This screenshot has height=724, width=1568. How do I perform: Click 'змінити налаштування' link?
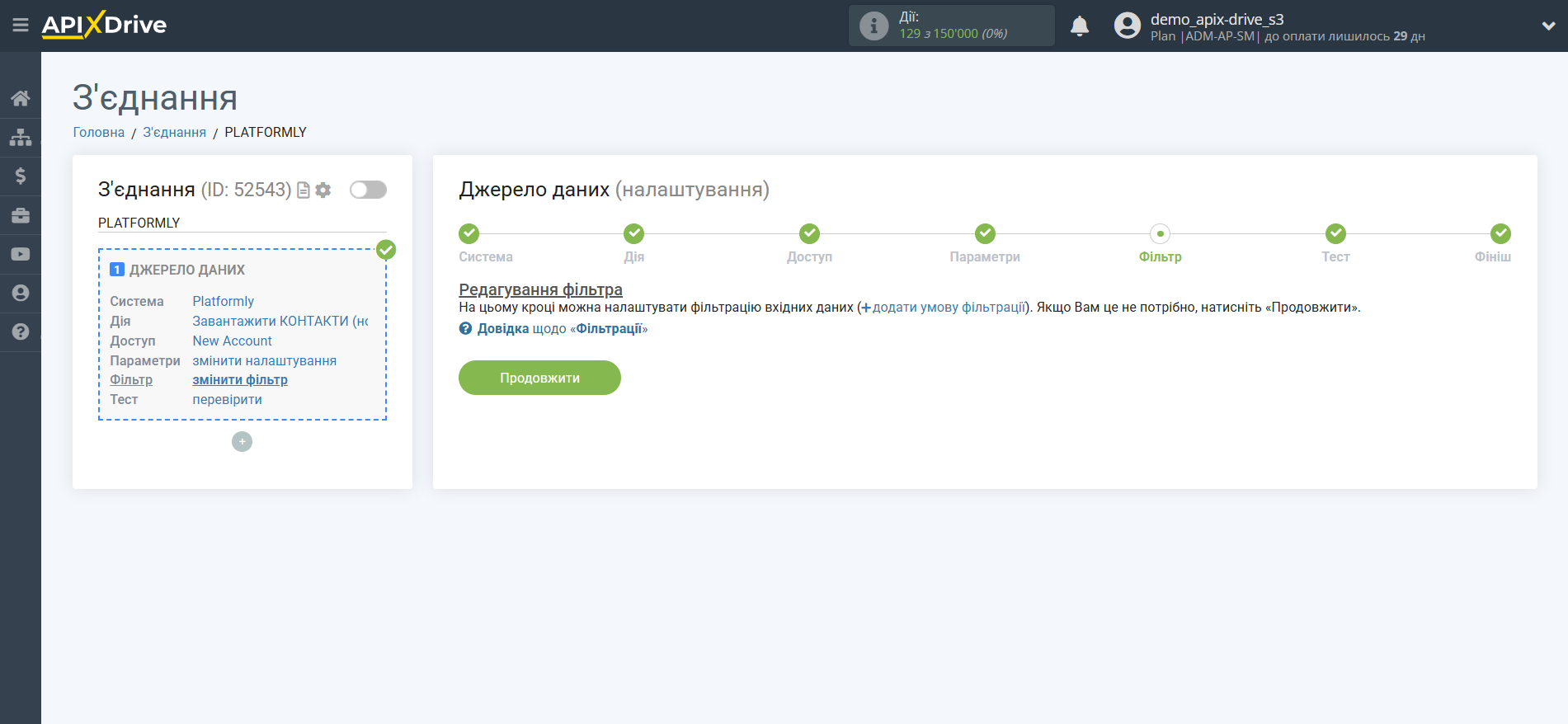[264, 361]
